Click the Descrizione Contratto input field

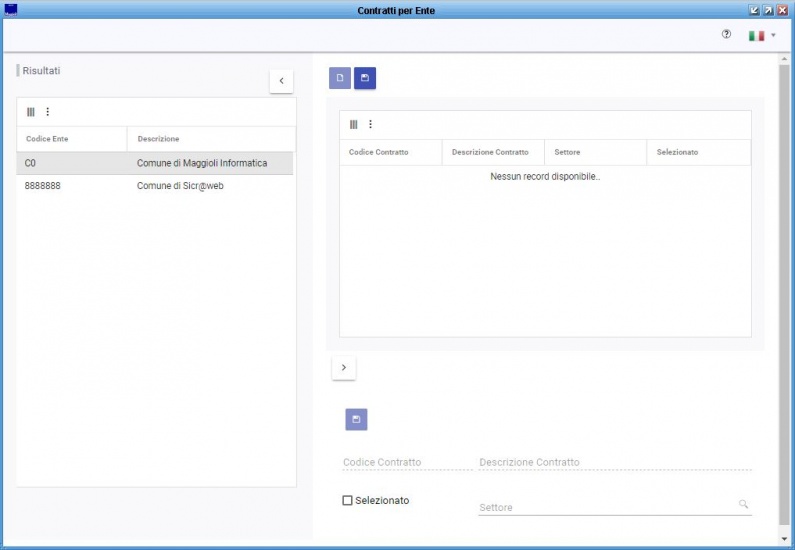(615, 462)
